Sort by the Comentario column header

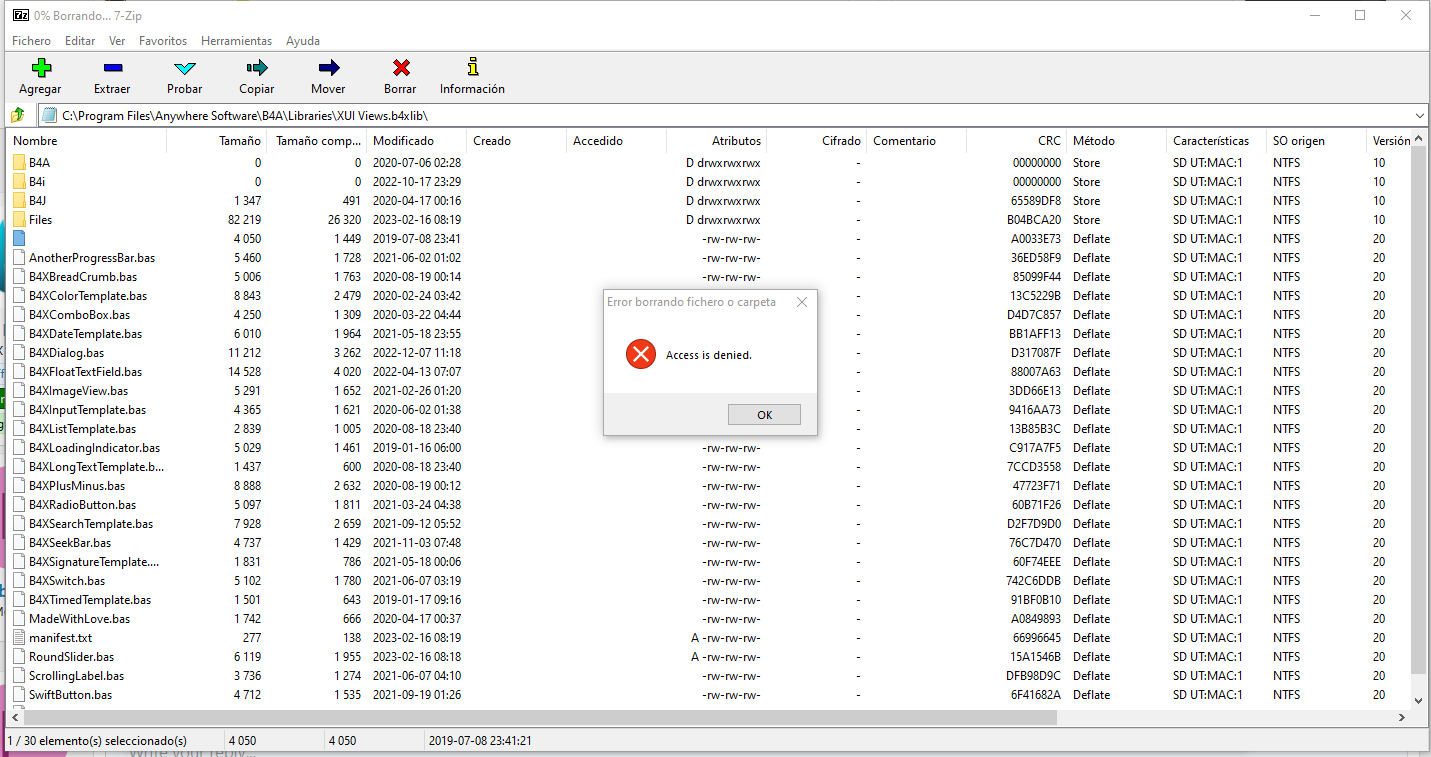click(x=916, y=141)
